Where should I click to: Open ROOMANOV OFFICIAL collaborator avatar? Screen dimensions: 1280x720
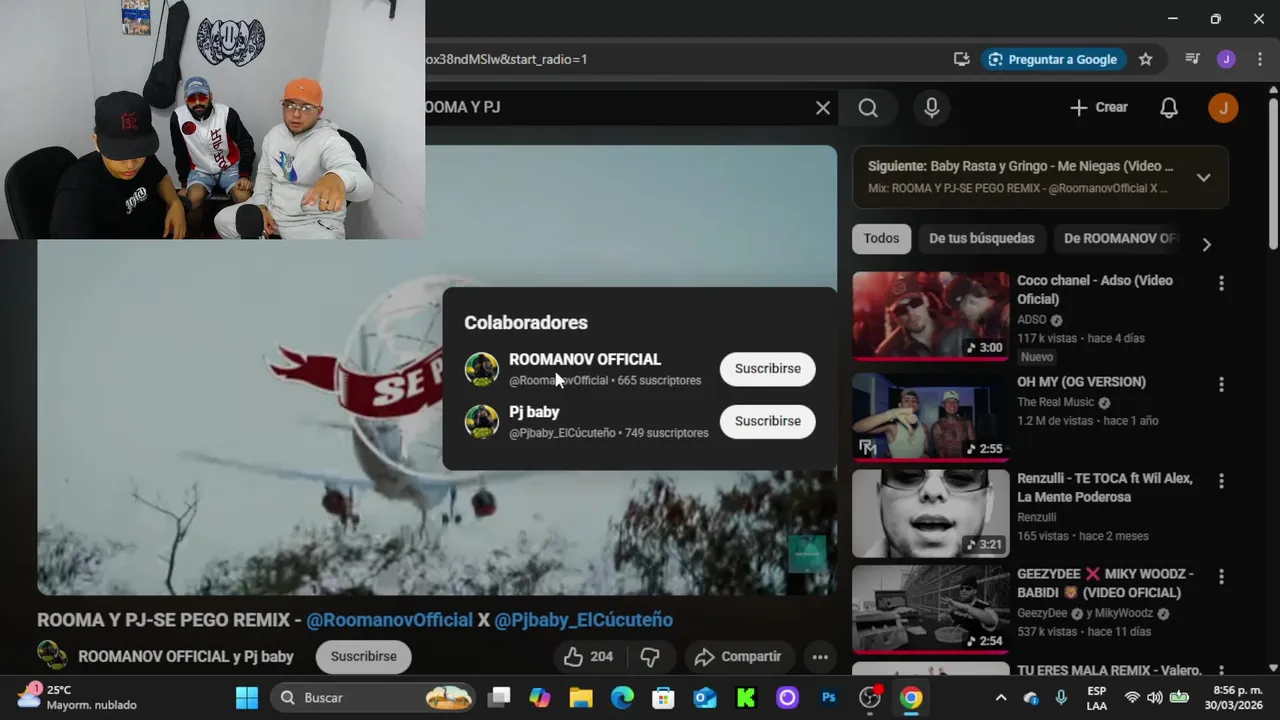481,369
